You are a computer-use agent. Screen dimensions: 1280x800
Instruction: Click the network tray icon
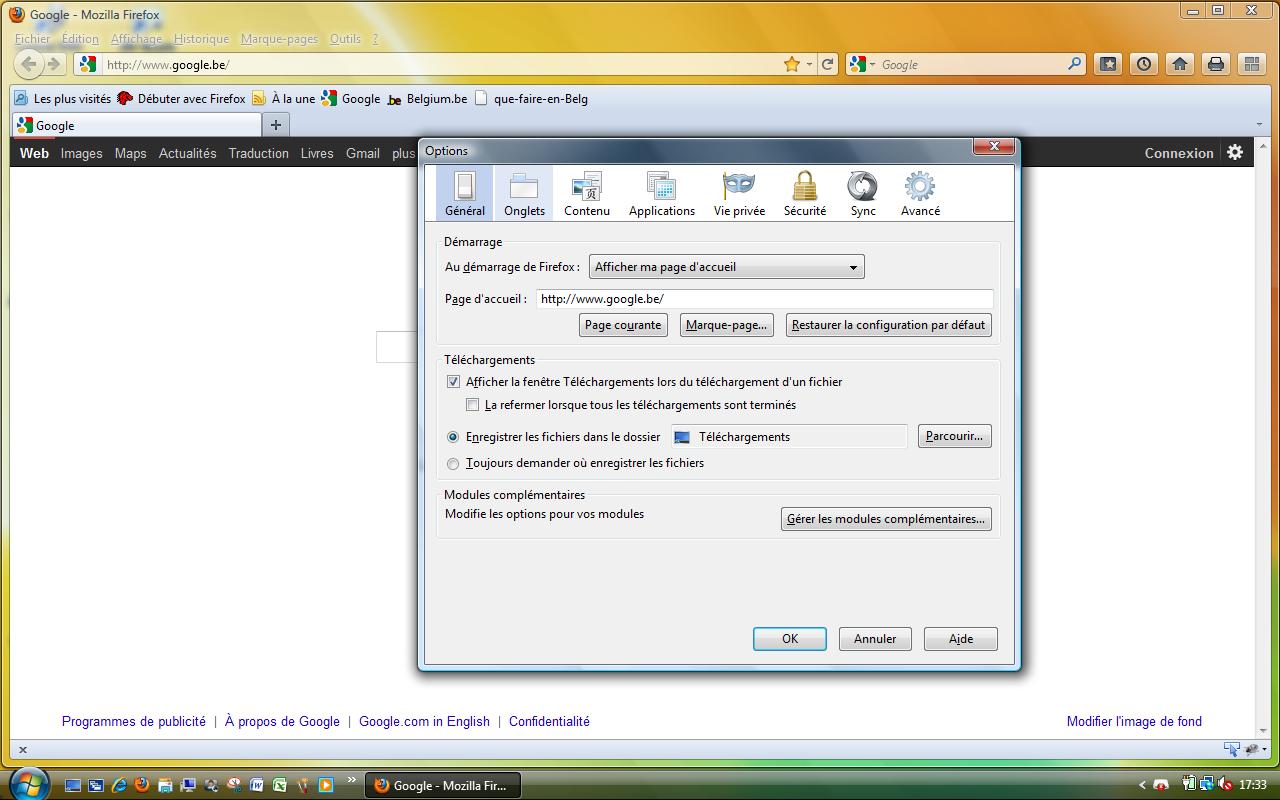click(x=1207, y=785)
